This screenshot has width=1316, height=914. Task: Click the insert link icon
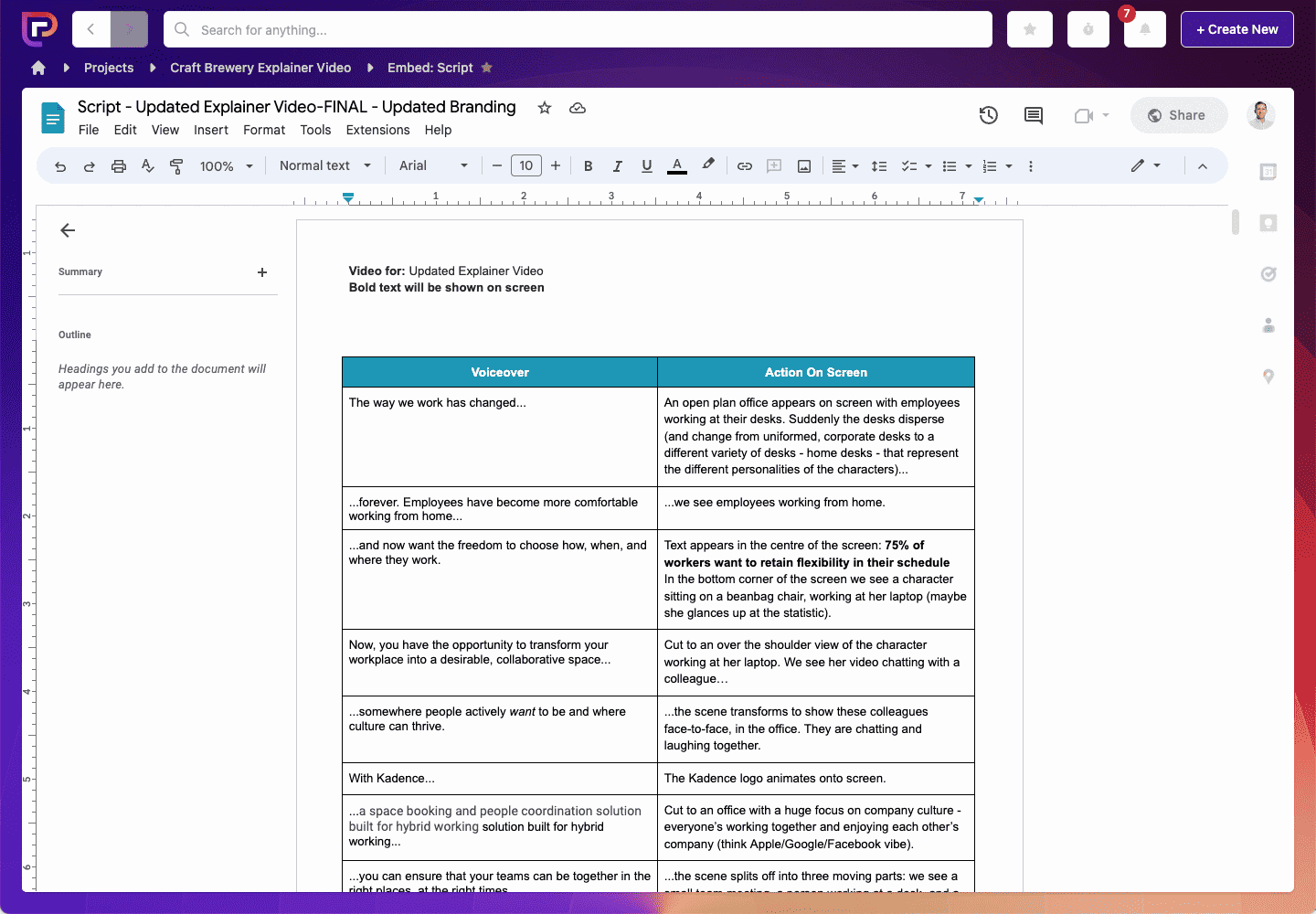pyautogui.click(x=745, y=166)
